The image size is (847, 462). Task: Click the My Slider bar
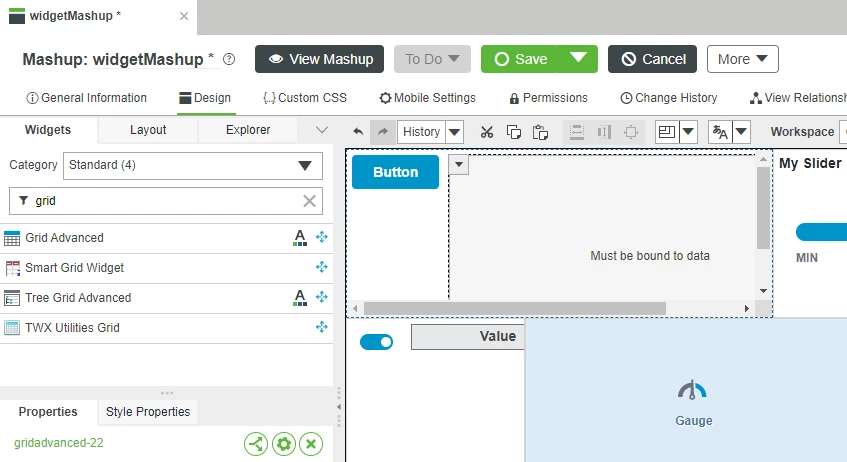821,232
